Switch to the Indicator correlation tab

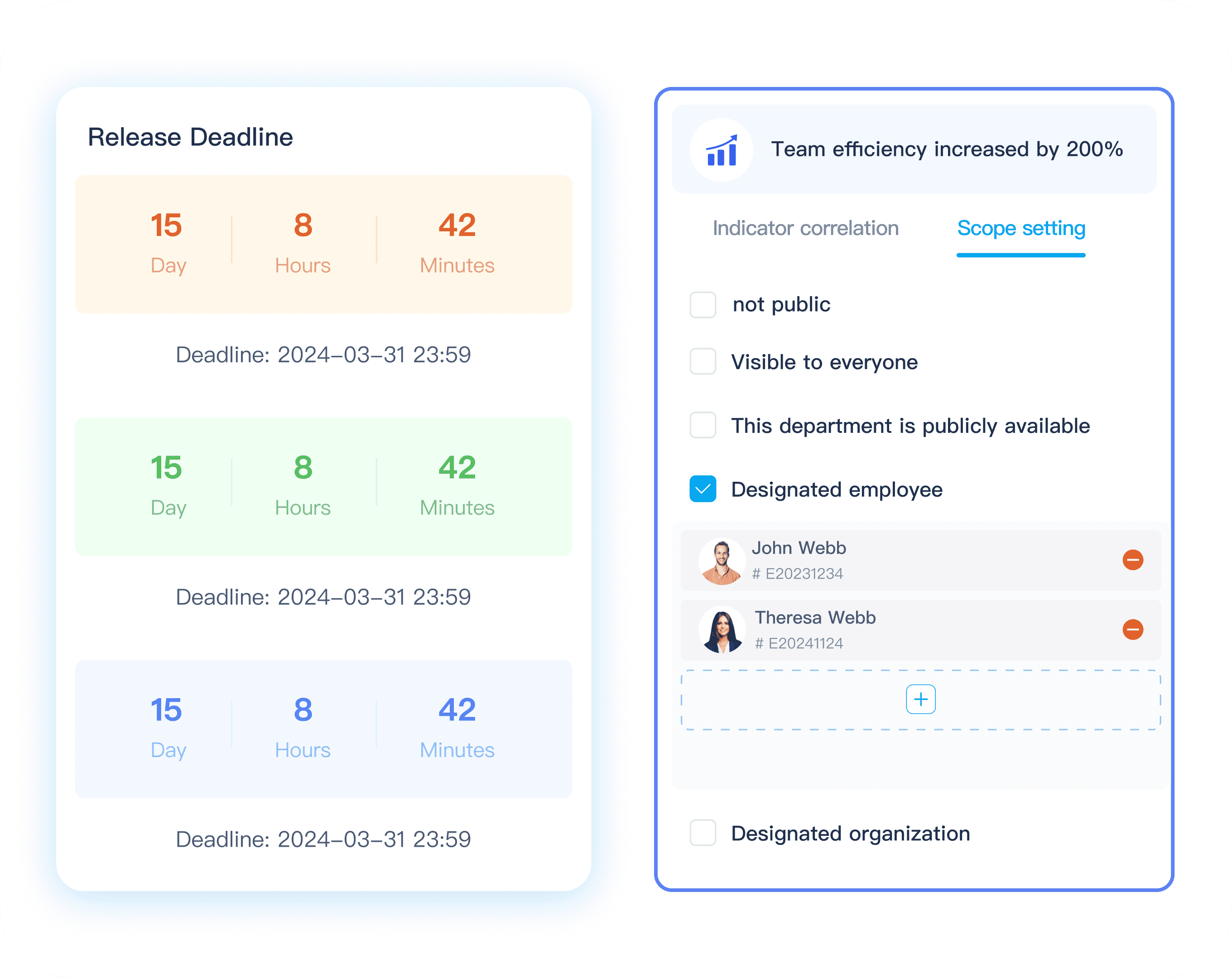click(x=805, y=228)
